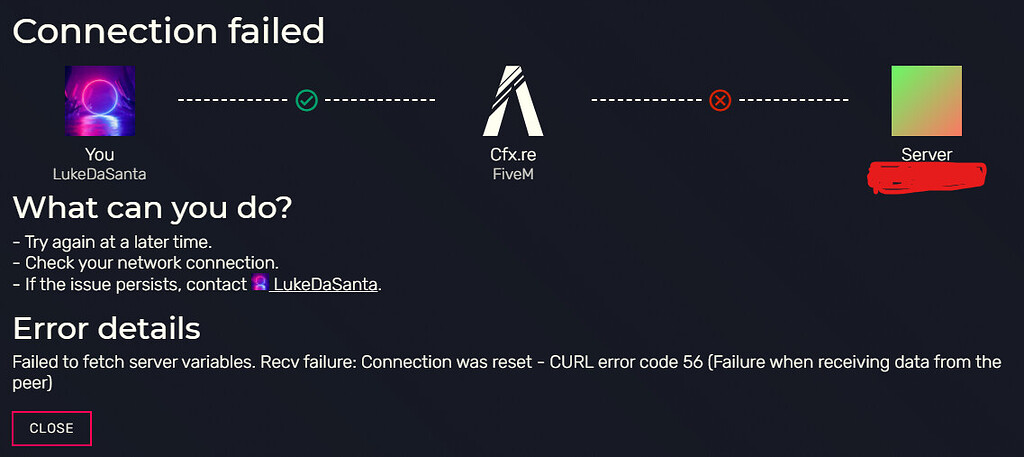This screenshot has height=457, width=1024.
Task: Click the 'You' label under the avatar
Action: click(x=99, y=155)
